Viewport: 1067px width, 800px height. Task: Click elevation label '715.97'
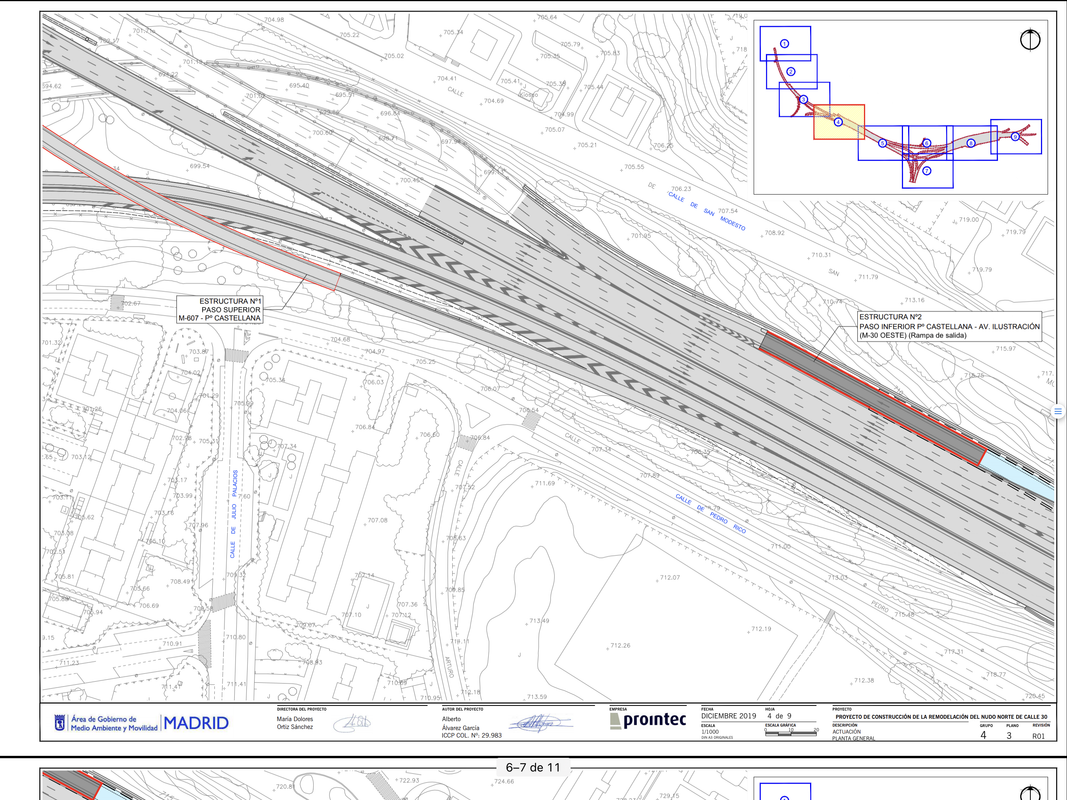coord(1006,348)
